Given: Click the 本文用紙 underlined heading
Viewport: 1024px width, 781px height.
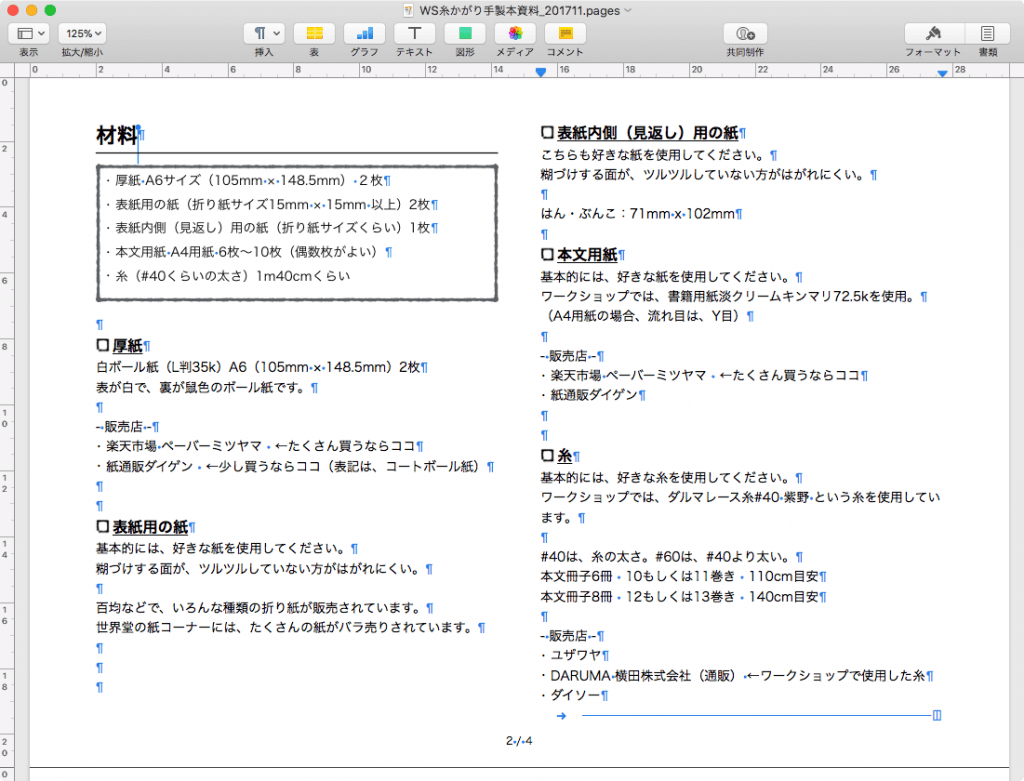Looking at the screenshot, I should 587,255.
